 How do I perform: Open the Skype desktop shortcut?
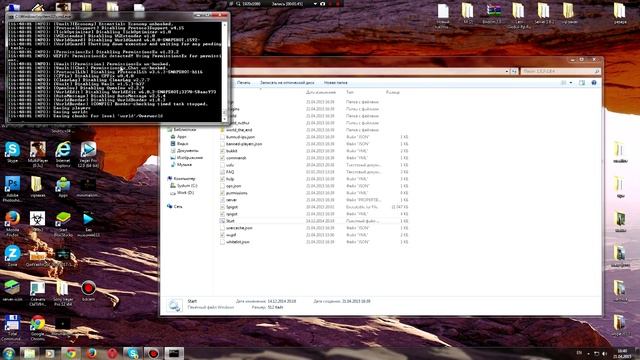tap(12, 152)
